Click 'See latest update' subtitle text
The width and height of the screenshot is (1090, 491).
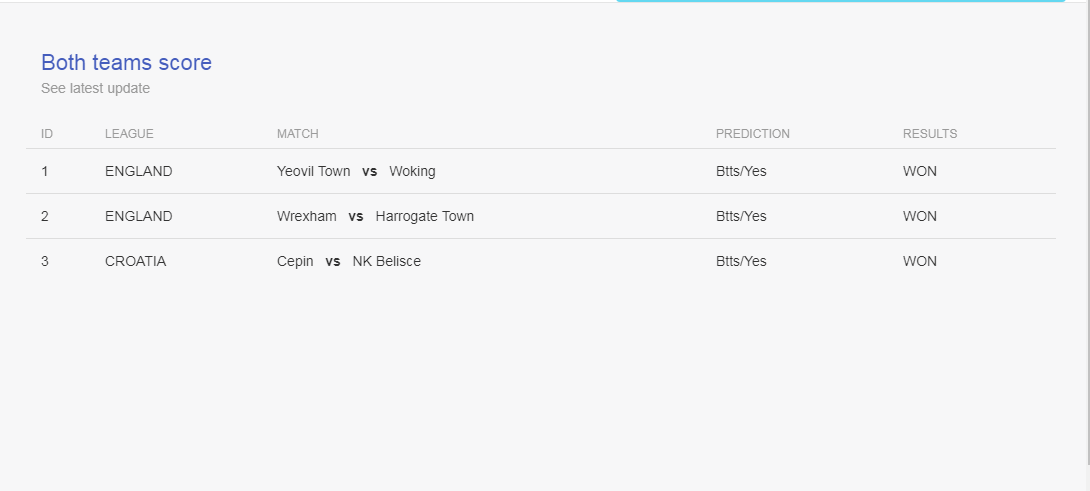(x=95, y=88)
